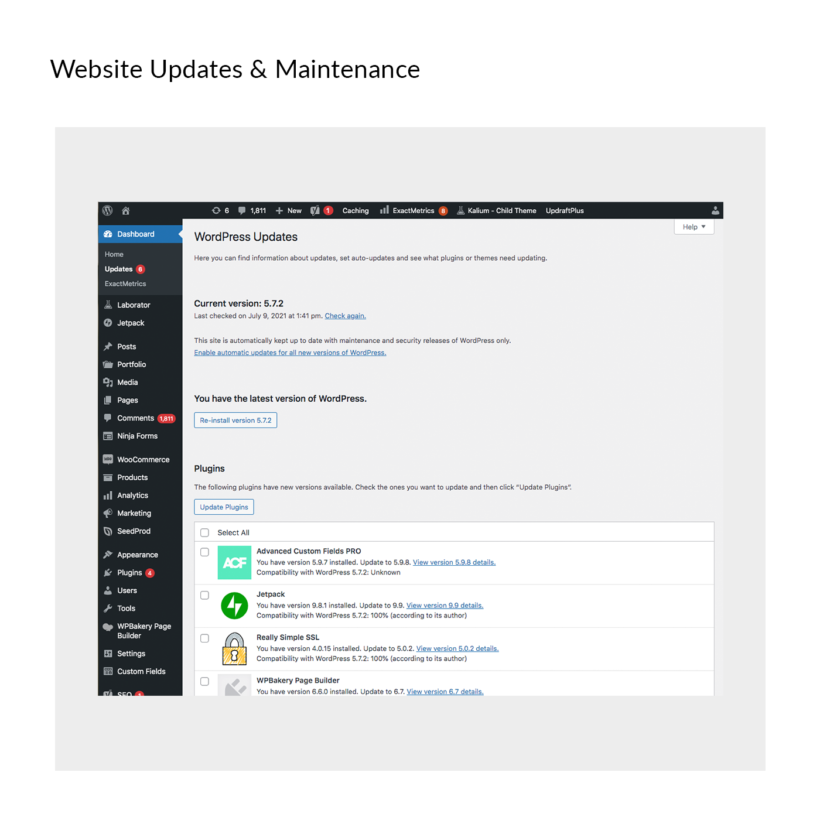The height and width of the screenshot is (820, 820).
Task: Enable the Really Simple SSL checkbox
Action: [x=204, y=638]
